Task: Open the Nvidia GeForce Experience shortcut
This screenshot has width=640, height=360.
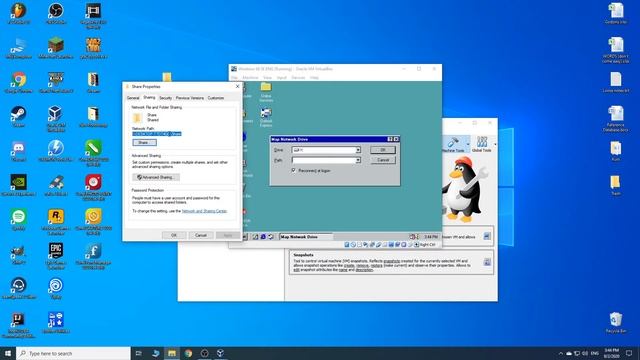Action: pyautogui.click(x=19, y=185)
